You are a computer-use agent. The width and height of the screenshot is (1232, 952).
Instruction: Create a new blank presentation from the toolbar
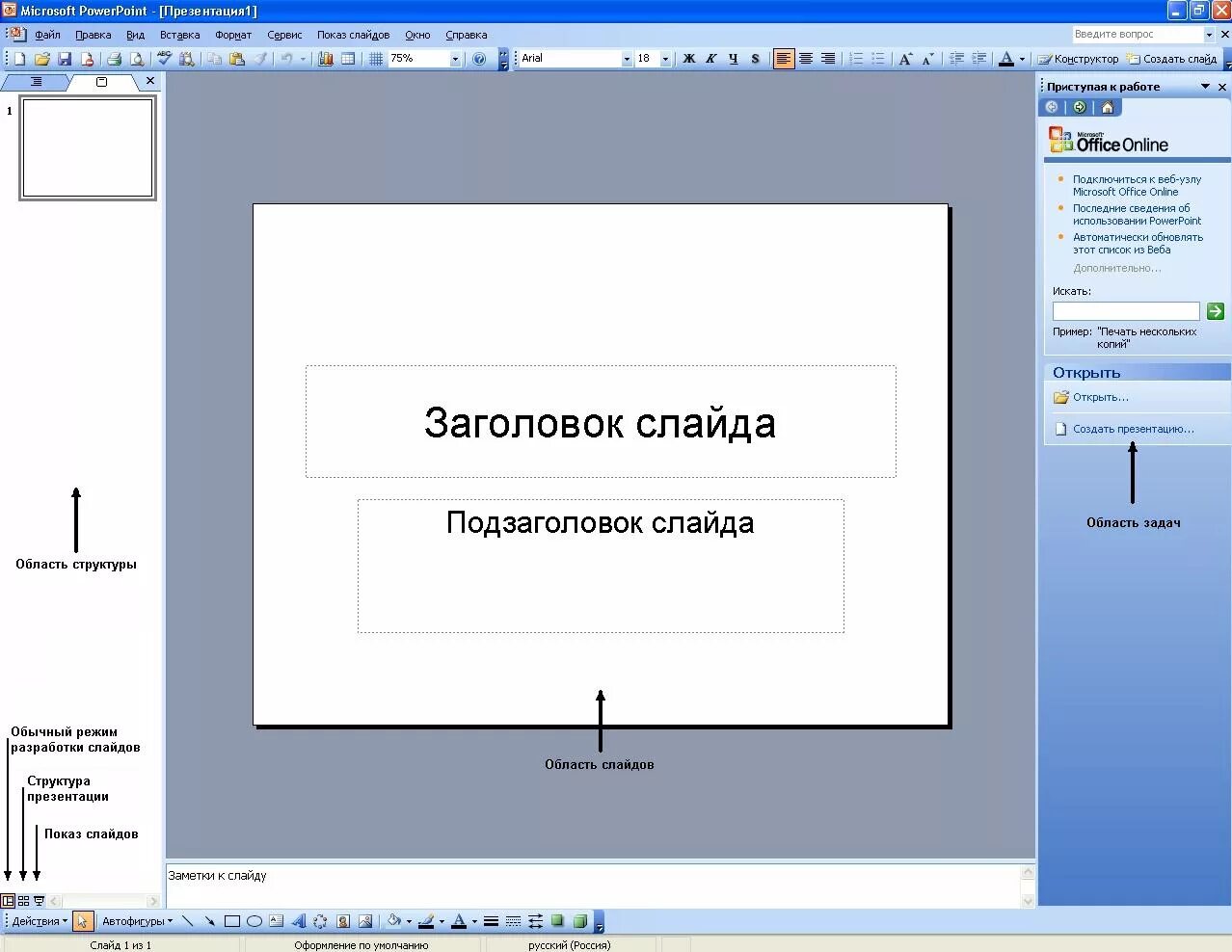(20, 59)
